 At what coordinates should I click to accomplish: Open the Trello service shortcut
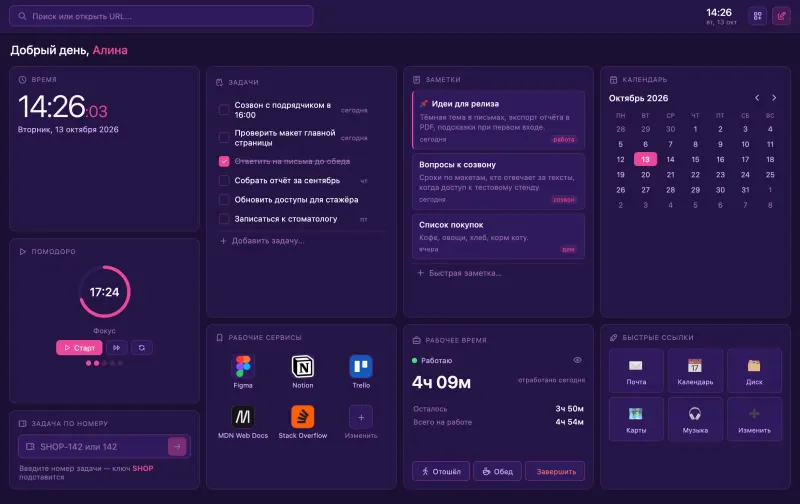[361, 371]
